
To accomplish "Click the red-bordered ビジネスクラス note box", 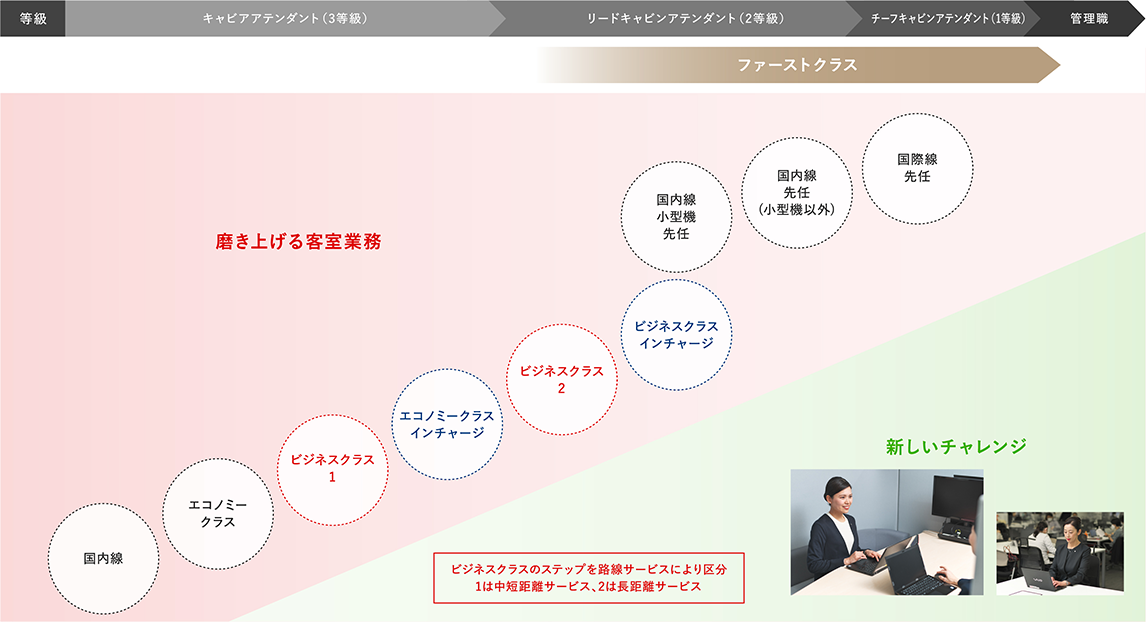I will pyautogui.click(x=589, y=578).
